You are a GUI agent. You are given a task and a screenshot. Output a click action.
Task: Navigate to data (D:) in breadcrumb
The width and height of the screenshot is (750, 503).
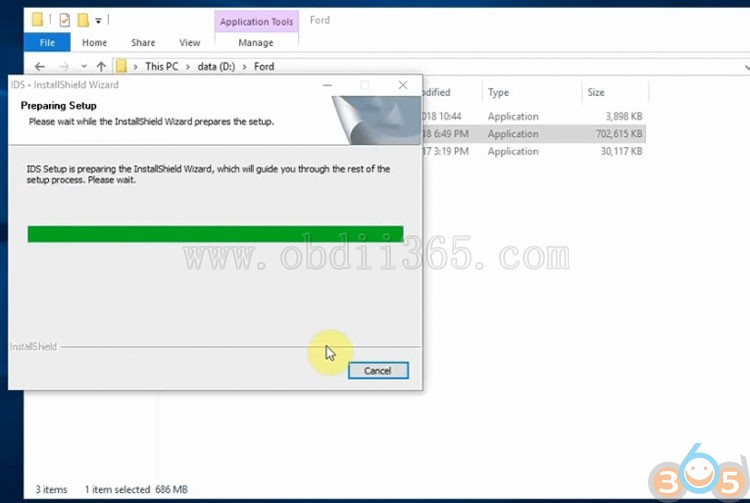click(216, 66)
